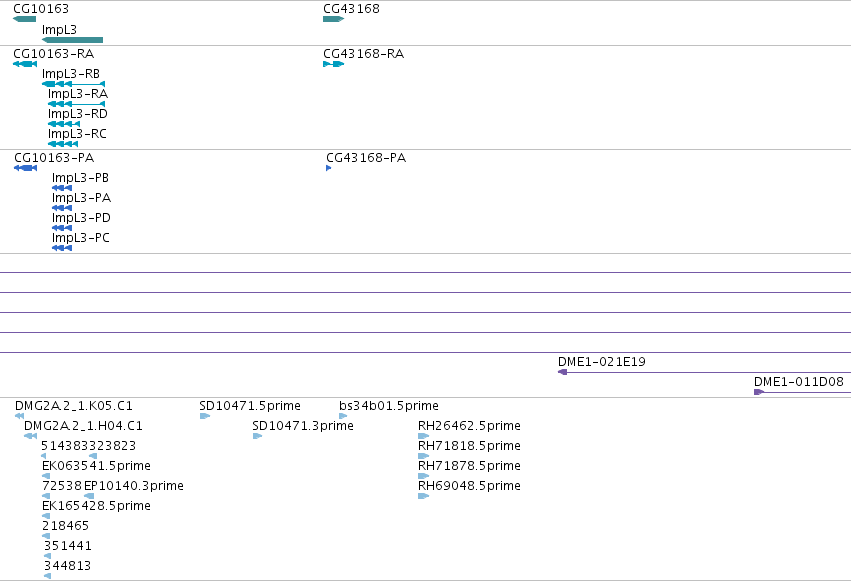Click the SD10471.3prime EST arrow
This screenshot has width=851, height=581.
[257, 436]
